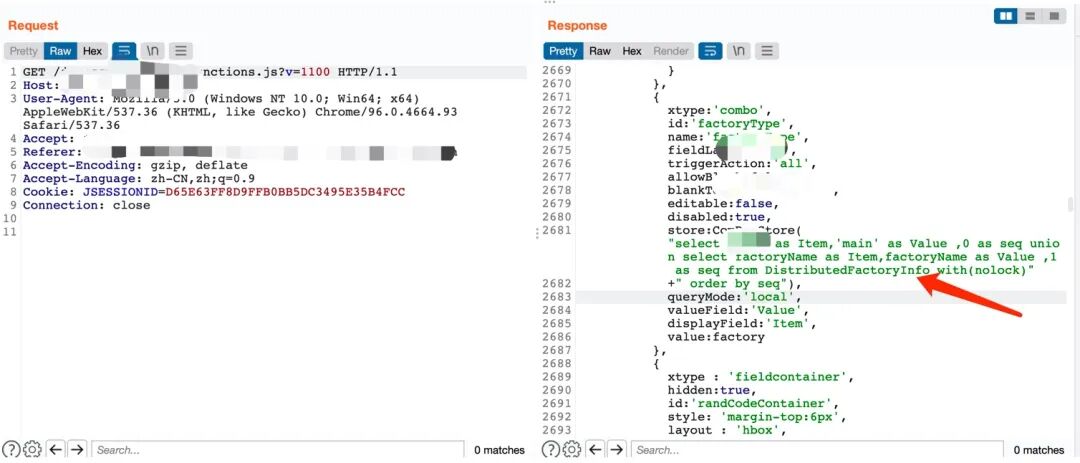The height and width of the screenshot is (463, 1080).
Task: Toggle word wrap icon in Response panel
Action: [710, 51]
